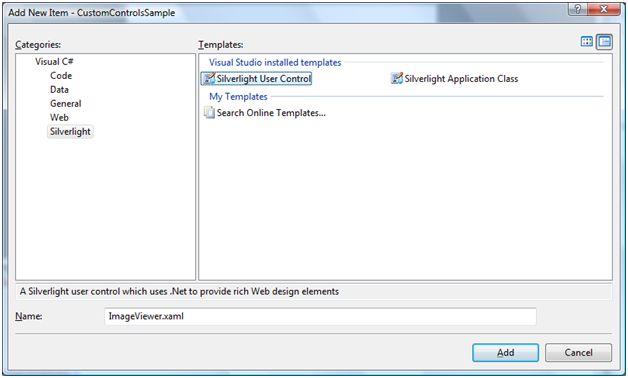
Task: Choose the Code category
Action: pos(61,76)
